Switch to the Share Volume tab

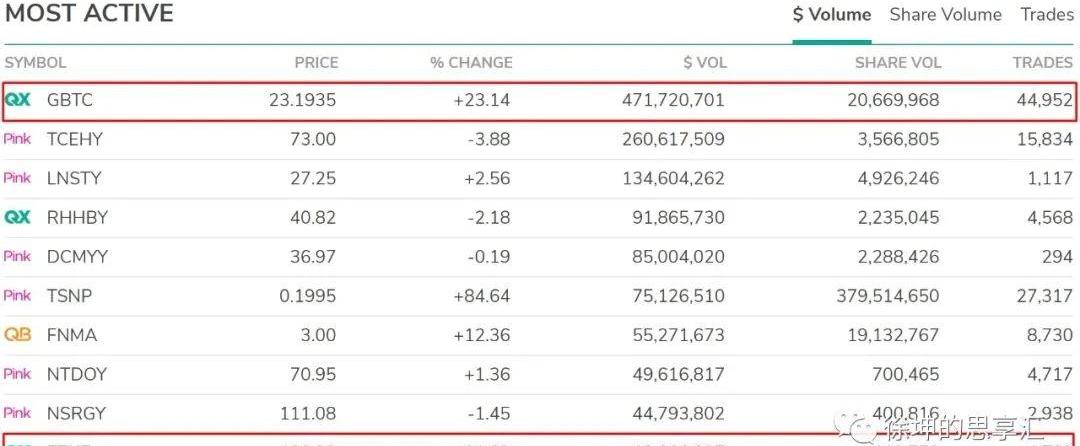945,15
